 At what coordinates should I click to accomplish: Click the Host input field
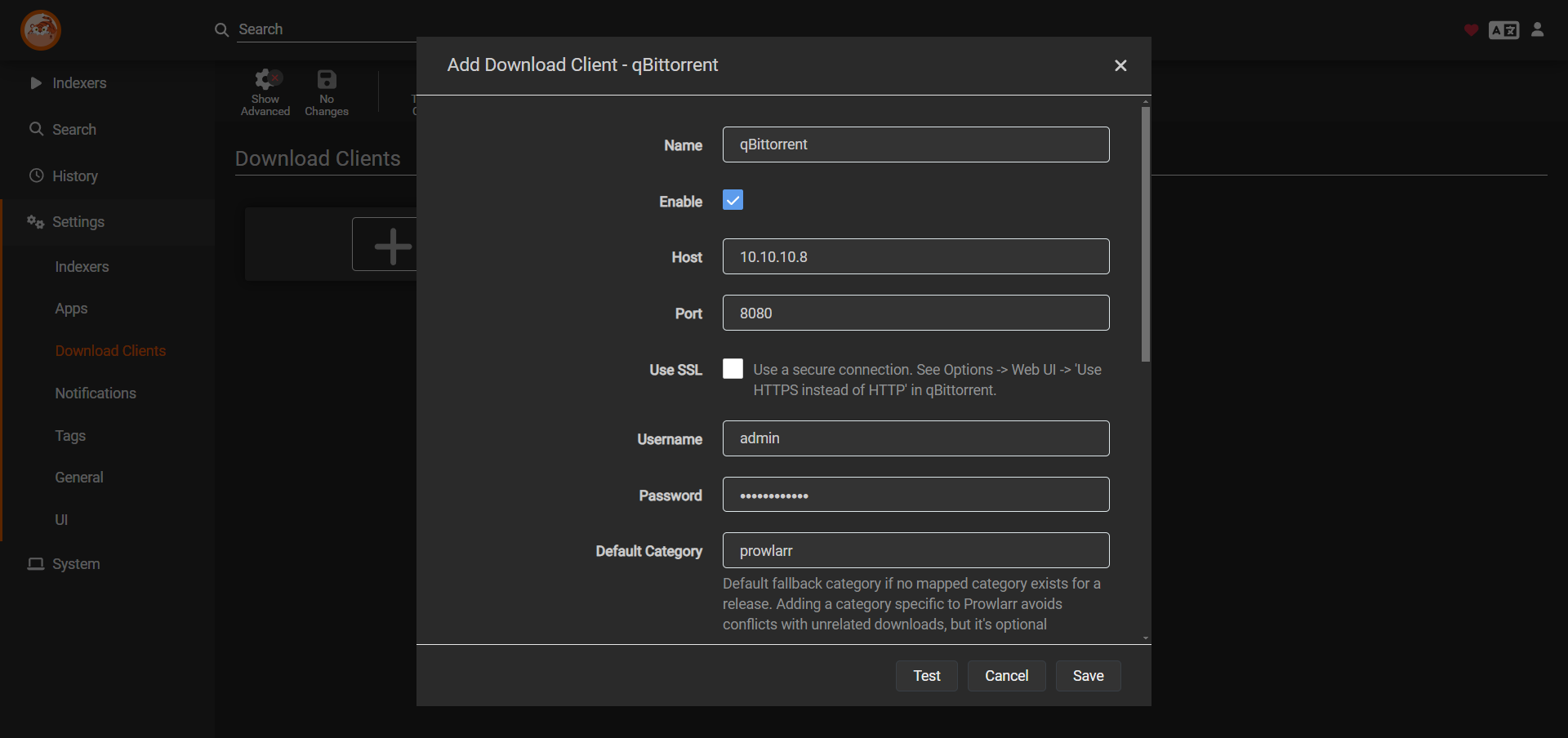[915, 257]
